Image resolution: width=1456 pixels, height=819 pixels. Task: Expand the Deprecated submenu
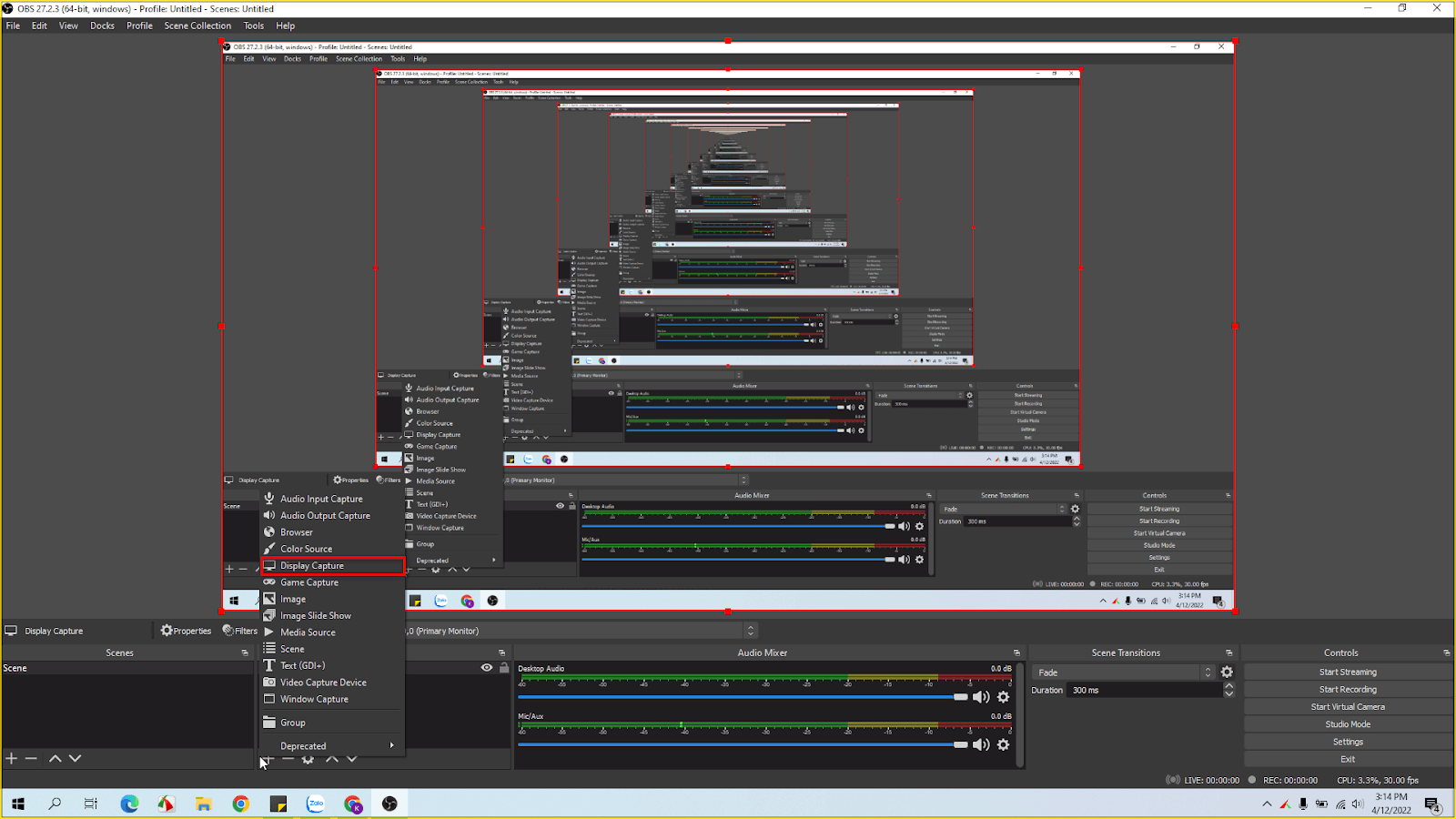(x=333, y=746)
